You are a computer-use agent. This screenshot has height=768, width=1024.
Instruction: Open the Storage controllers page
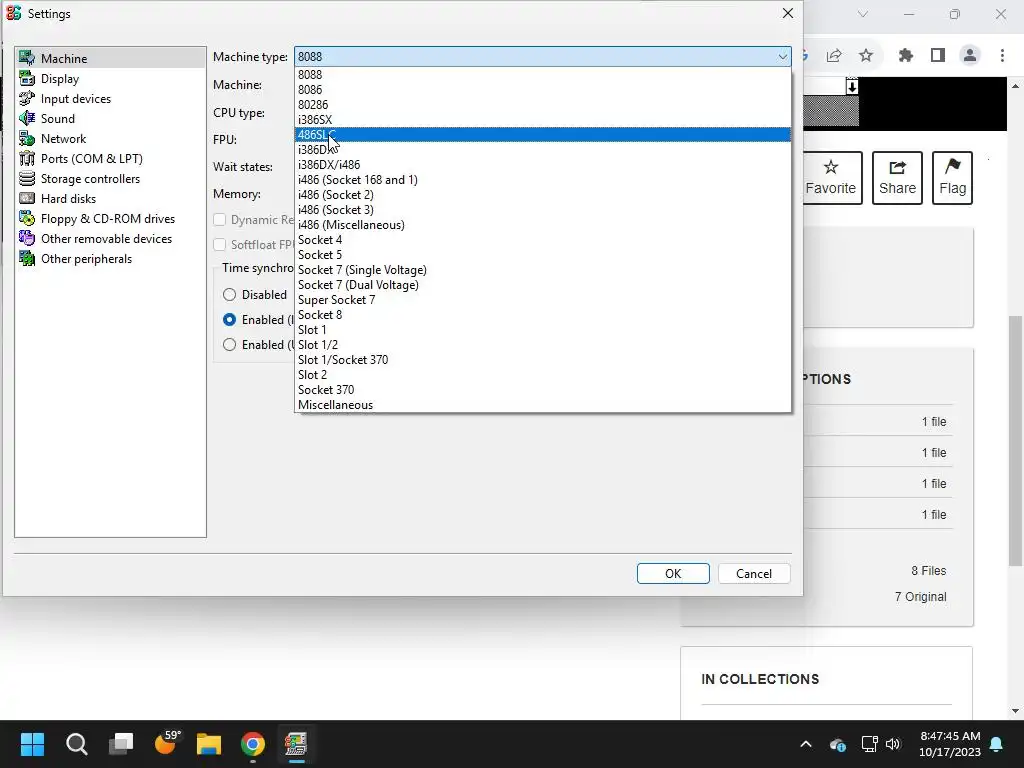point(110,178)
